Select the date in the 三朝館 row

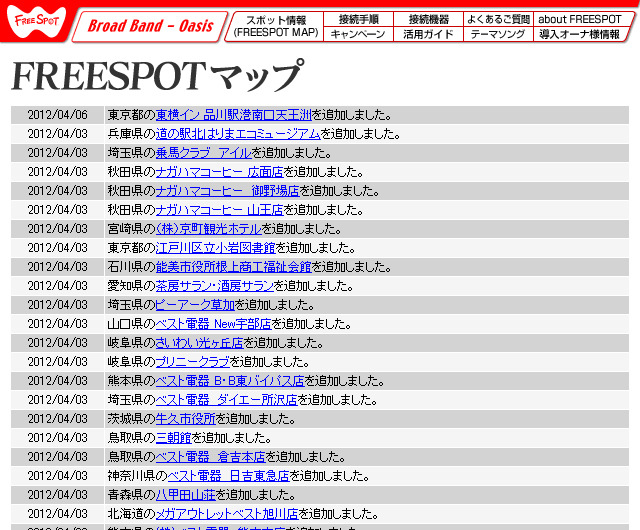pyautogui.click(x=58, y=438)
